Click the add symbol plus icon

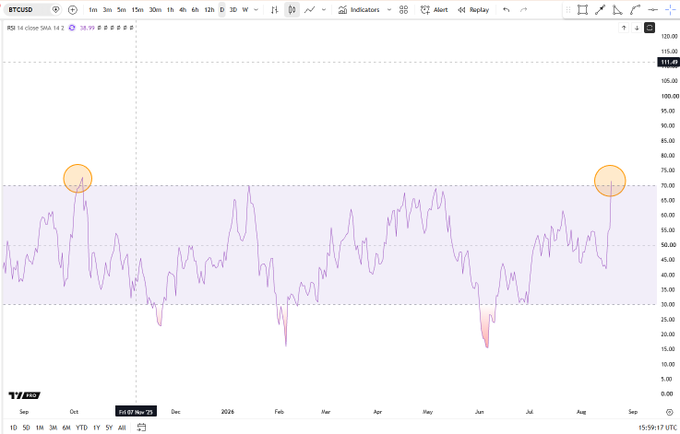pos(73,10)
